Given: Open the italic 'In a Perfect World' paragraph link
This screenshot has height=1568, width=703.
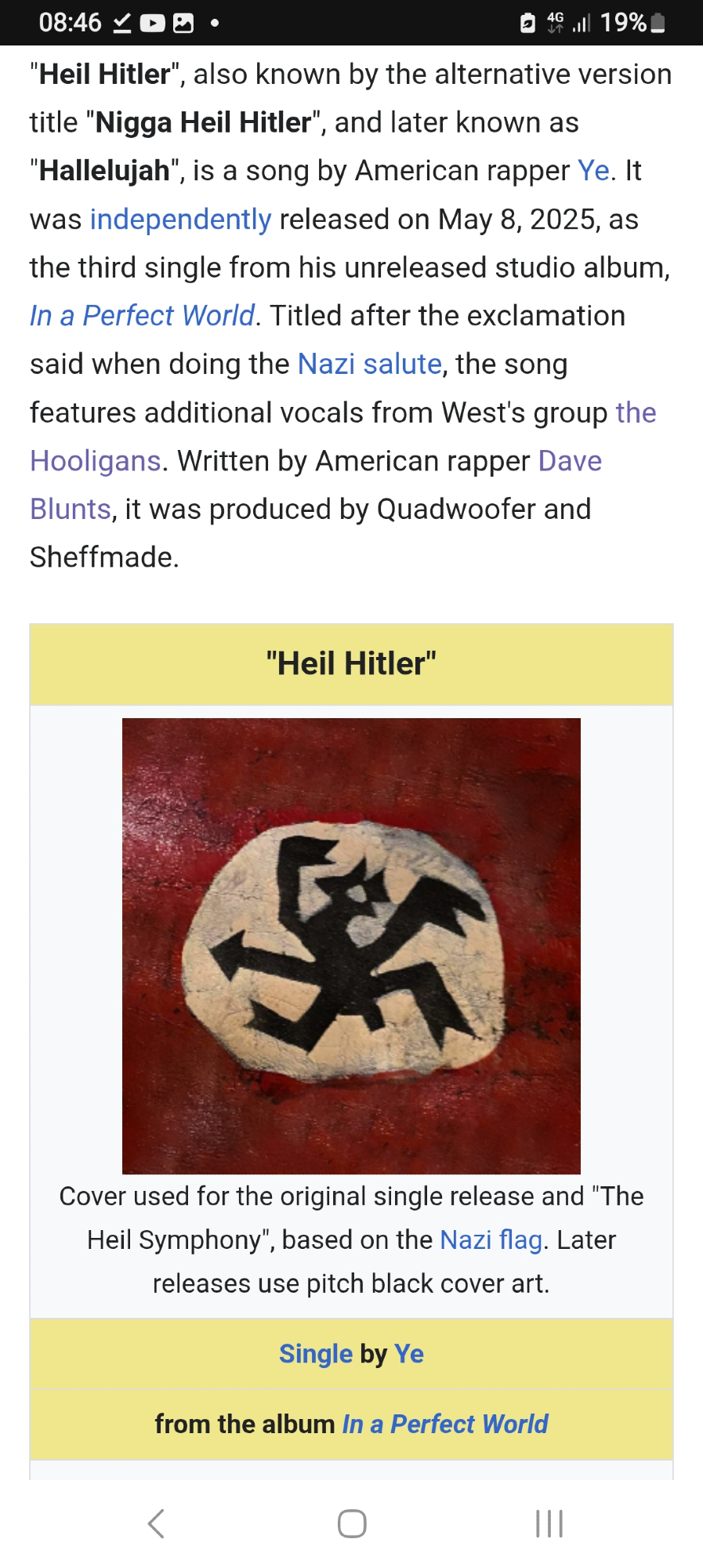Looking at the screenshot, I should coord(142,315).
